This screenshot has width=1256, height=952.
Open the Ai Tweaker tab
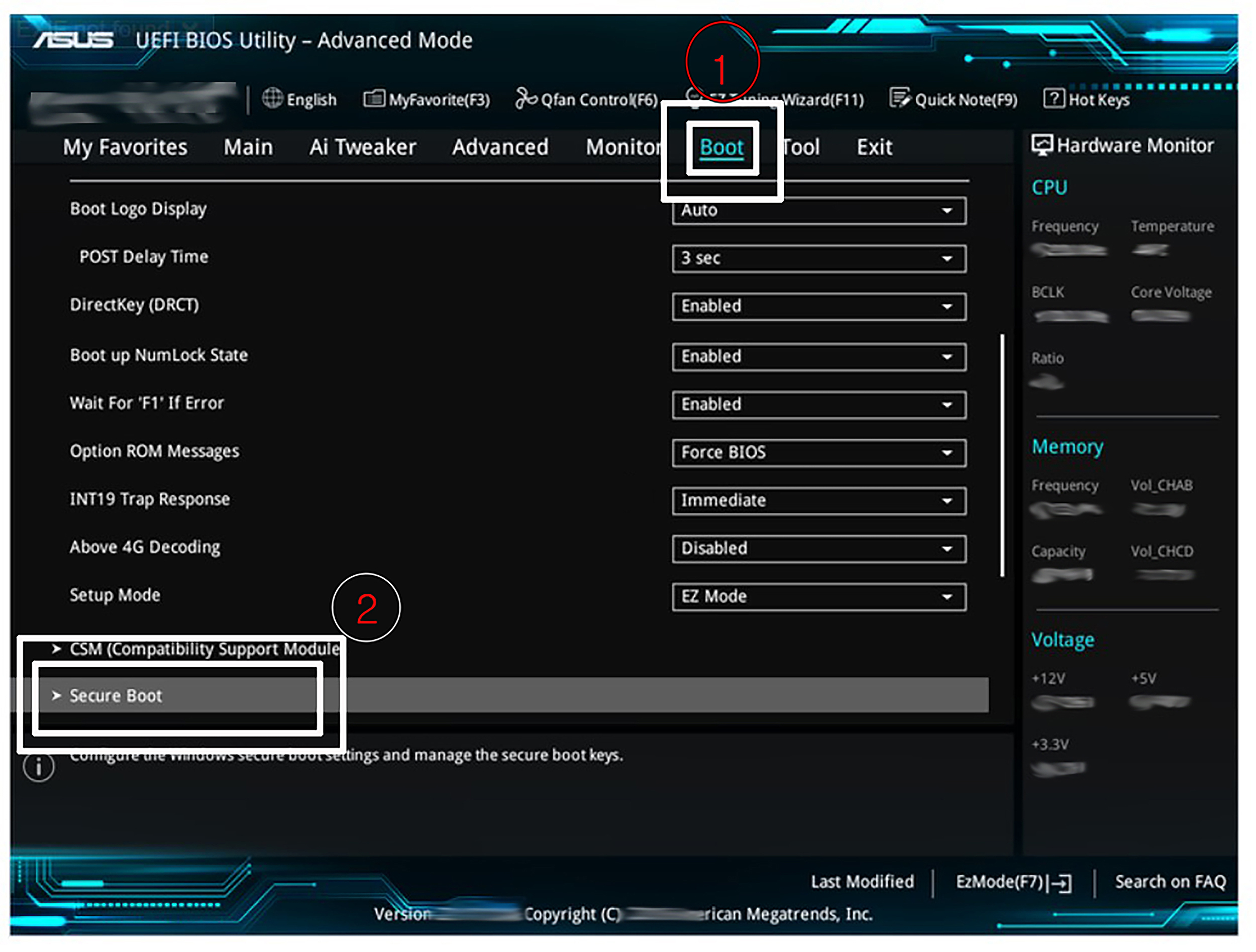pyautogui.click(x=362, y=147)
